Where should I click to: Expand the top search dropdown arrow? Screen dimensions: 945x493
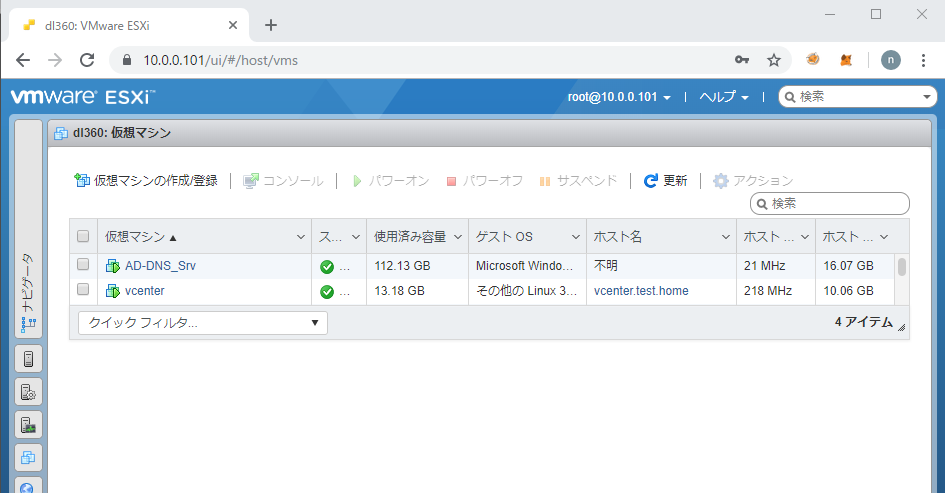(927, 97)
